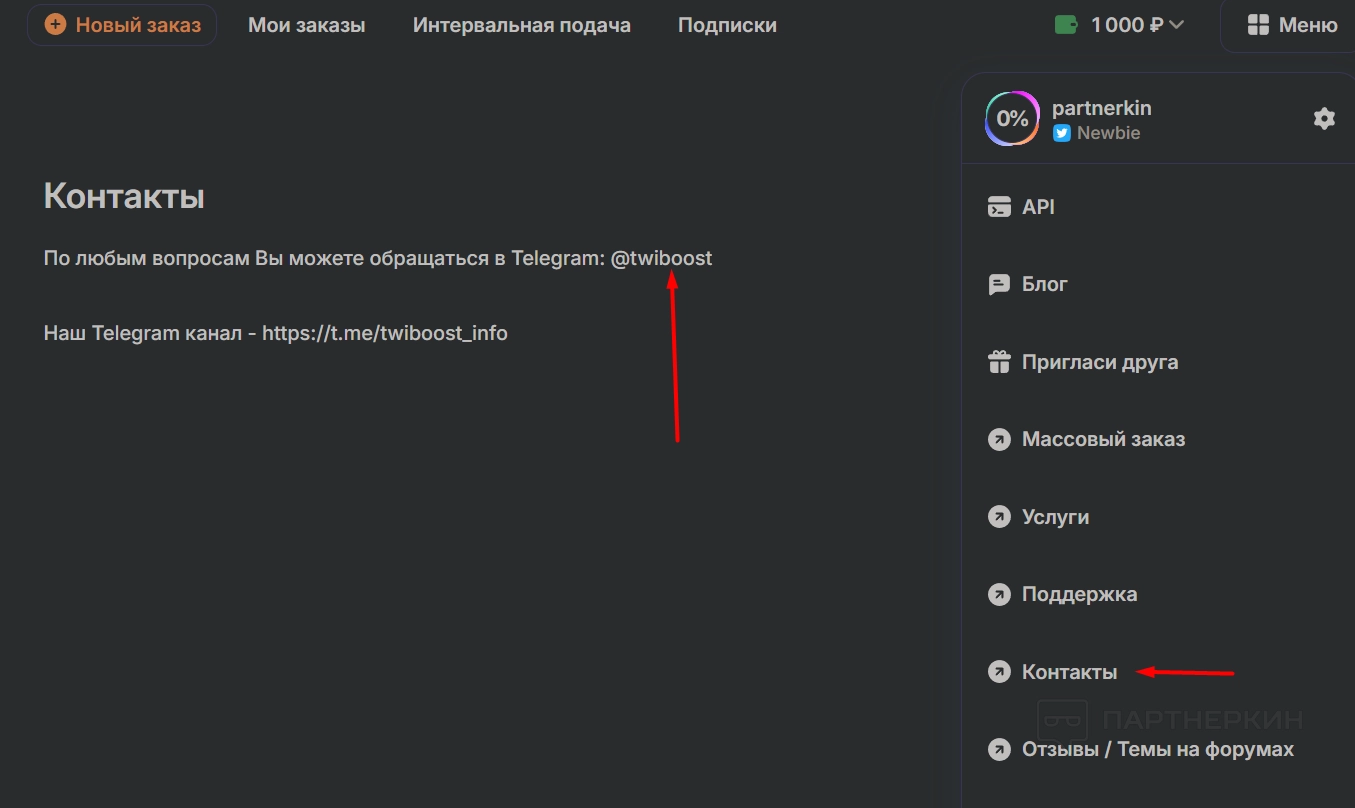Expand the 1 000 ₽ balance dropdown
Image resolution: width=1355 pixels, height=808 pixels.
click(x=1176, y=25)
